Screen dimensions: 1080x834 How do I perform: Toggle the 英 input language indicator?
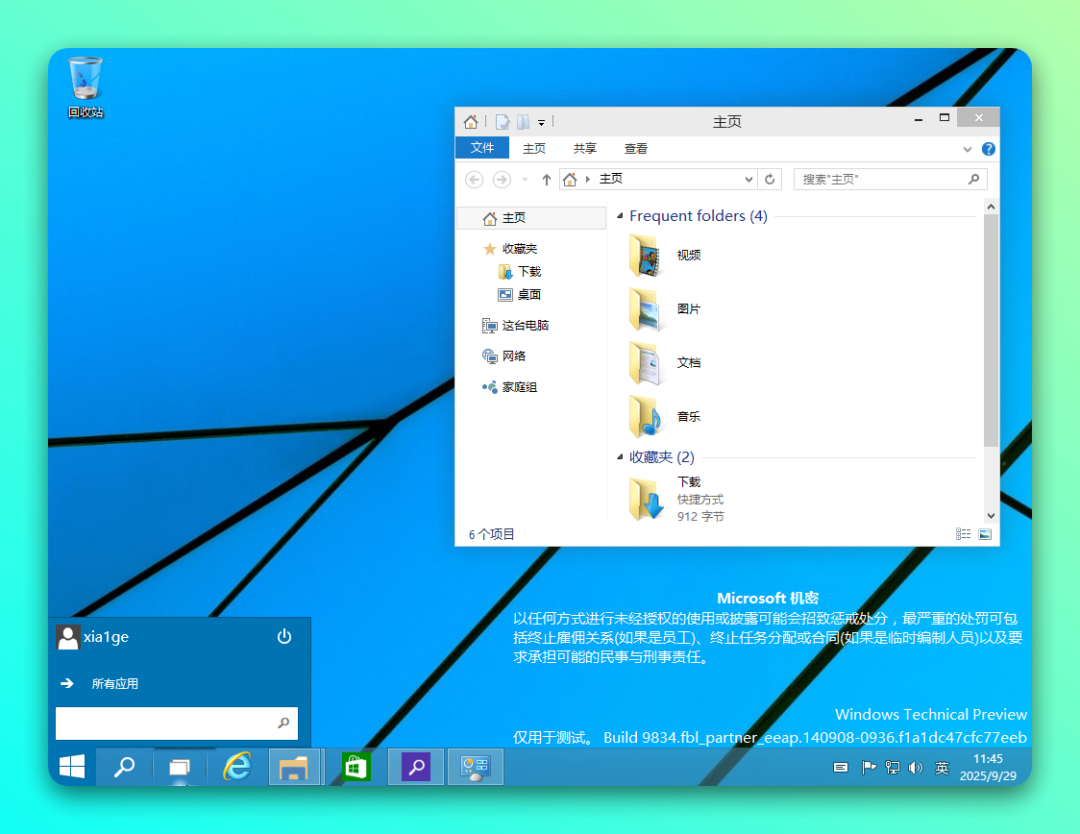pos(941,768)
